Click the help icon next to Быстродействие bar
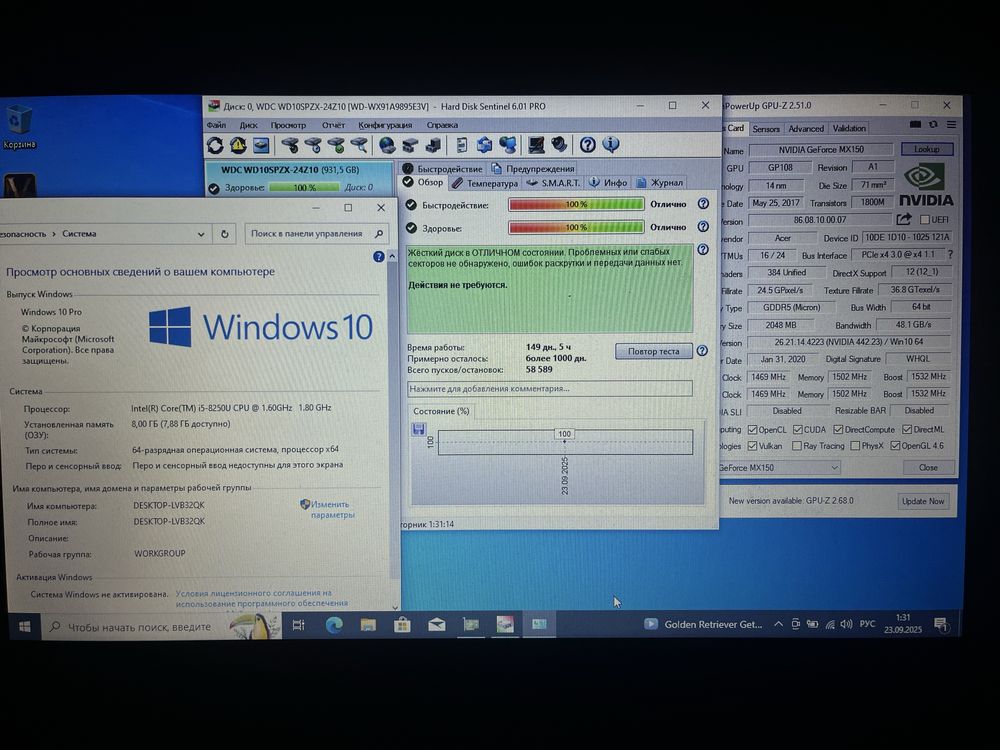 [703, 204]
